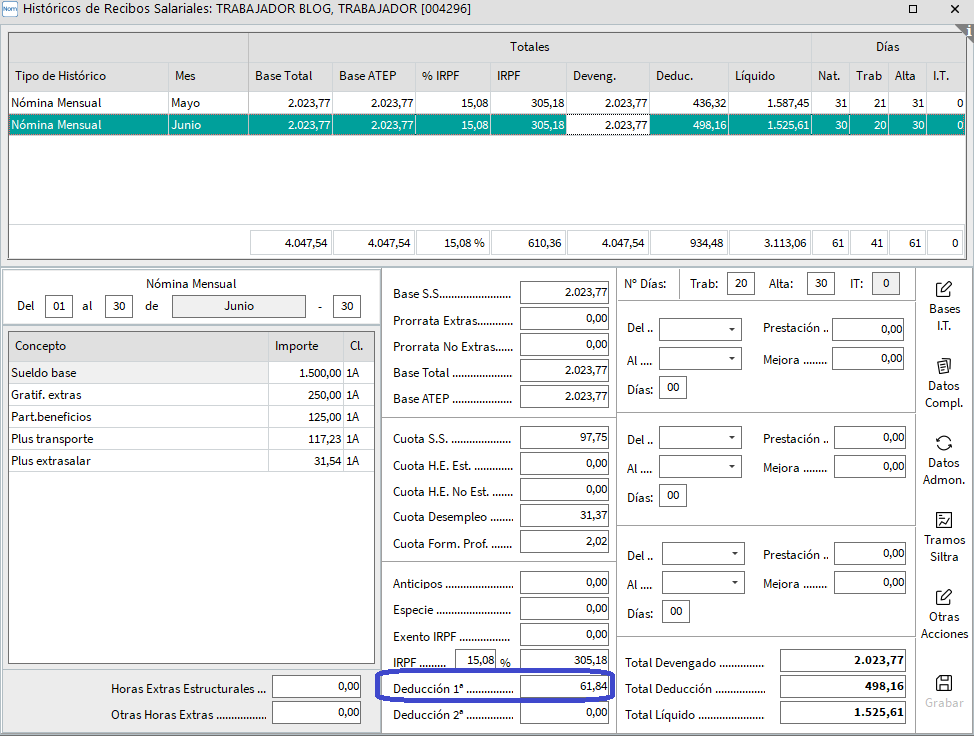The height and width of the screenshot is (737, 974).
Task: Click the Total Devengado field 2.023,77
Action: pyautogui.click(x=843, y=661)
